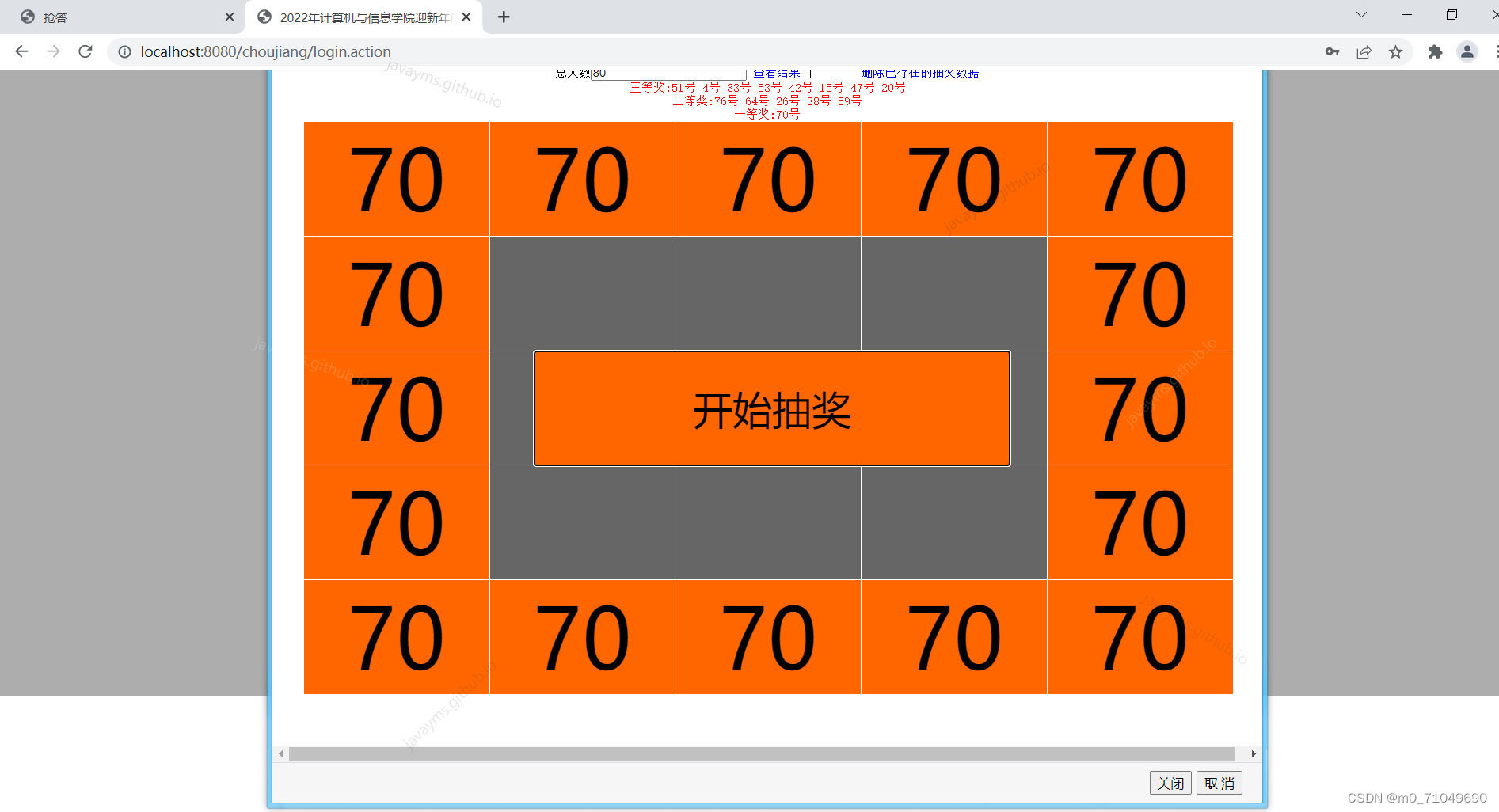This screenshot has width=1499, height=812.
Task: Select the 一等奖:70号 text
Action: click(767, 114)
